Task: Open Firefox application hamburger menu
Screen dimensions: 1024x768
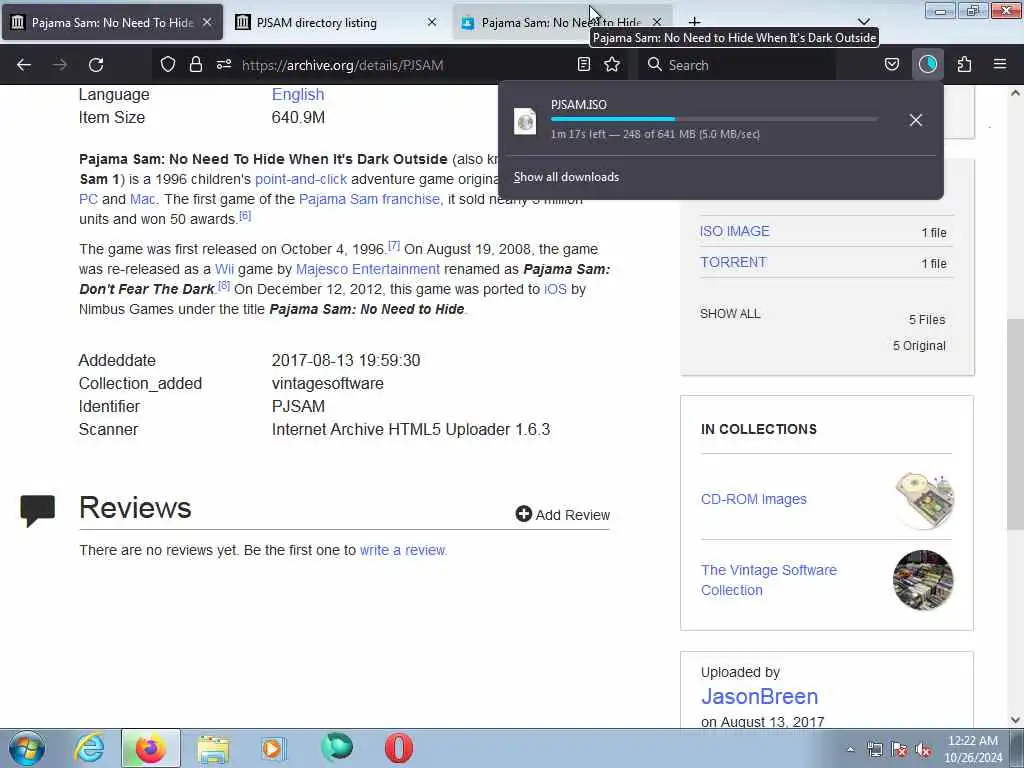Action: [x=1000, y=65]
